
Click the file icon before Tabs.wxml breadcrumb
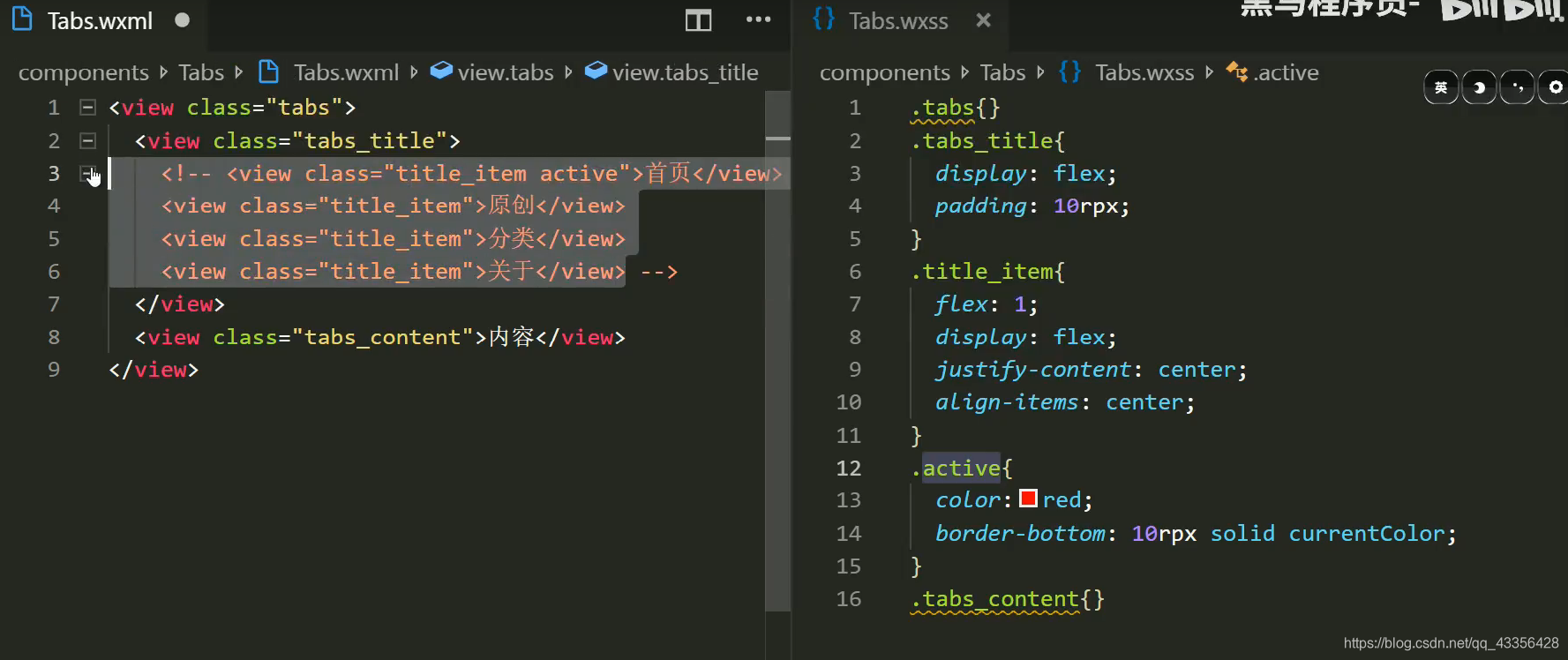click(269, 71)
